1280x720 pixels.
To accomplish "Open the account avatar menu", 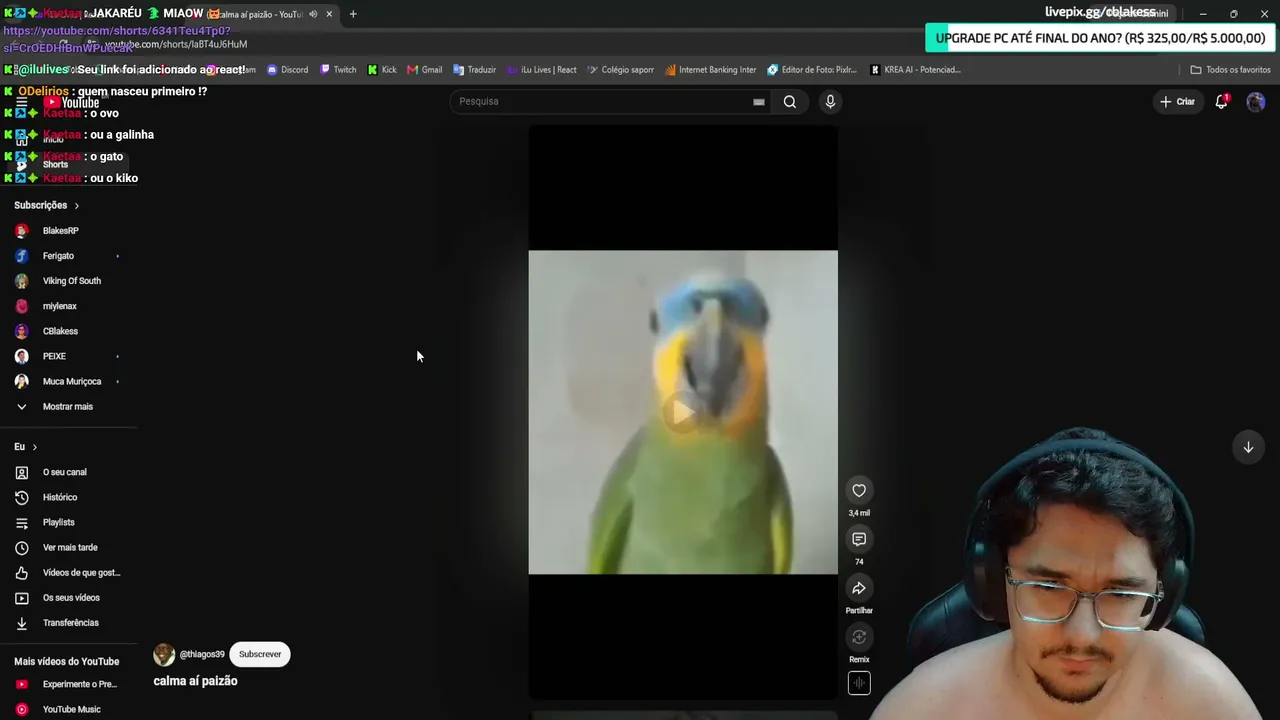I will (1256, 101).
